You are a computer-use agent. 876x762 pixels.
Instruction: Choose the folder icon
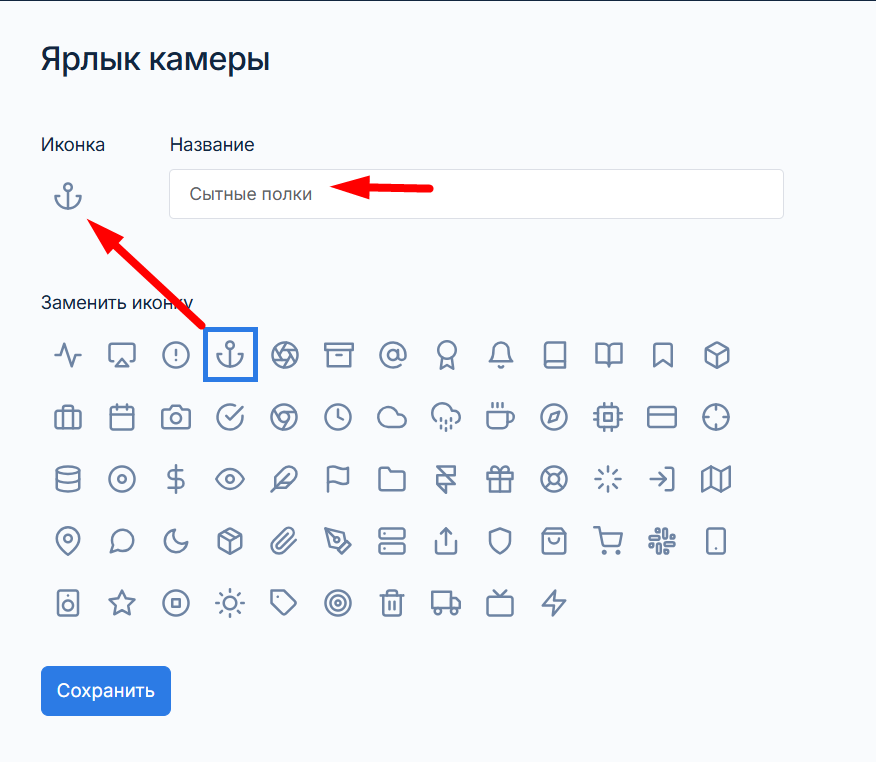pos(392,479)
